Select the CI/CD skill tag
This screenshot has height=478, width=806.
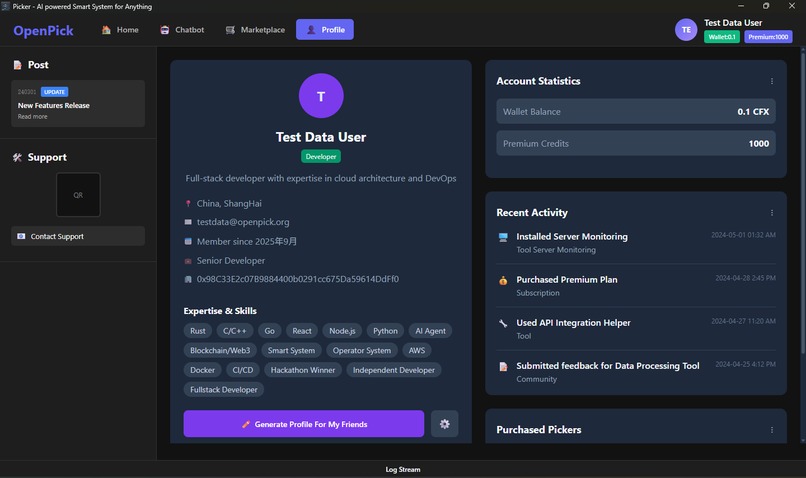coord(243,370)
